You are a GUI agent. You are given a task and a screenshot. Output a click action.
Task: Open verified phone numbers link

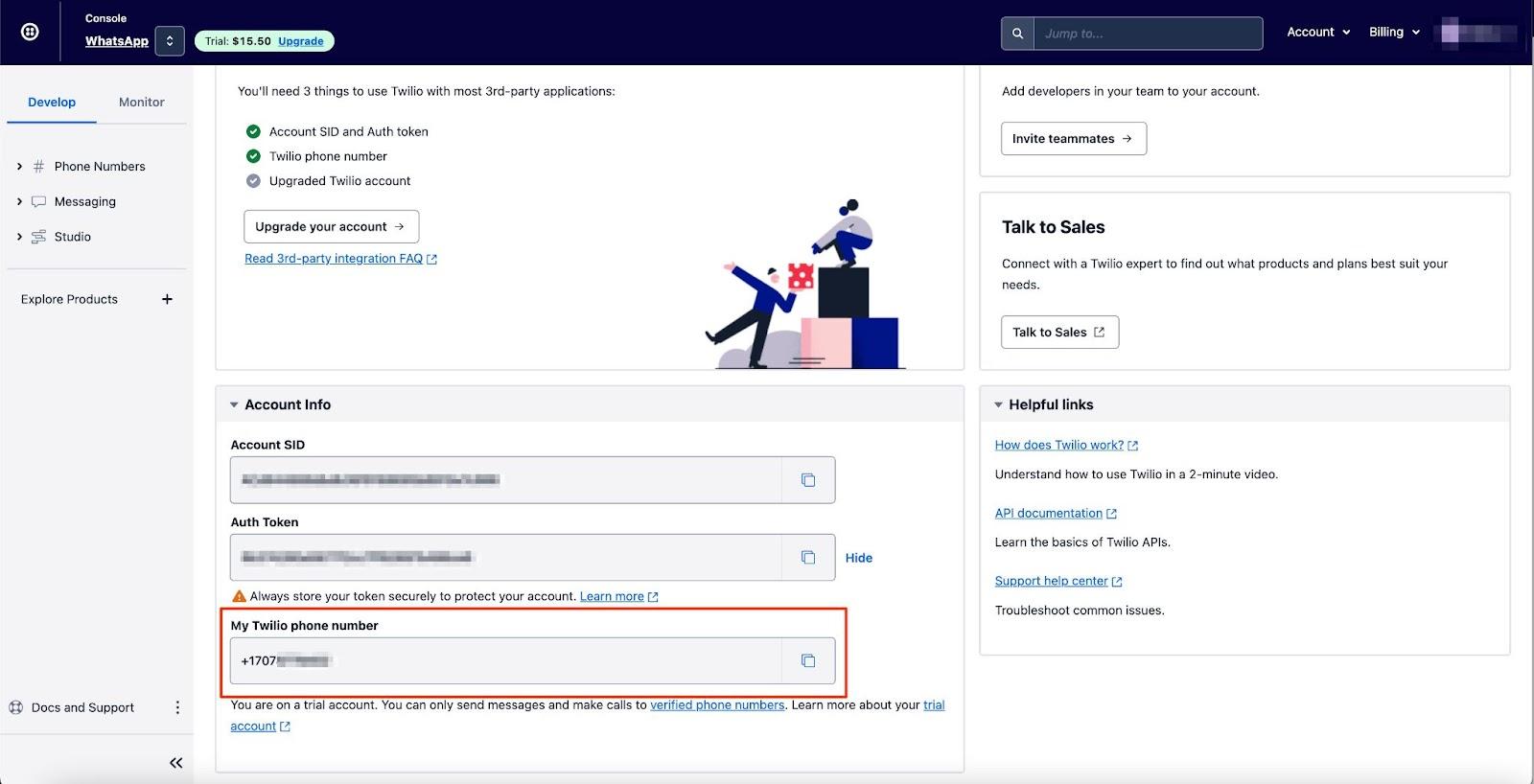pos(717,705)
